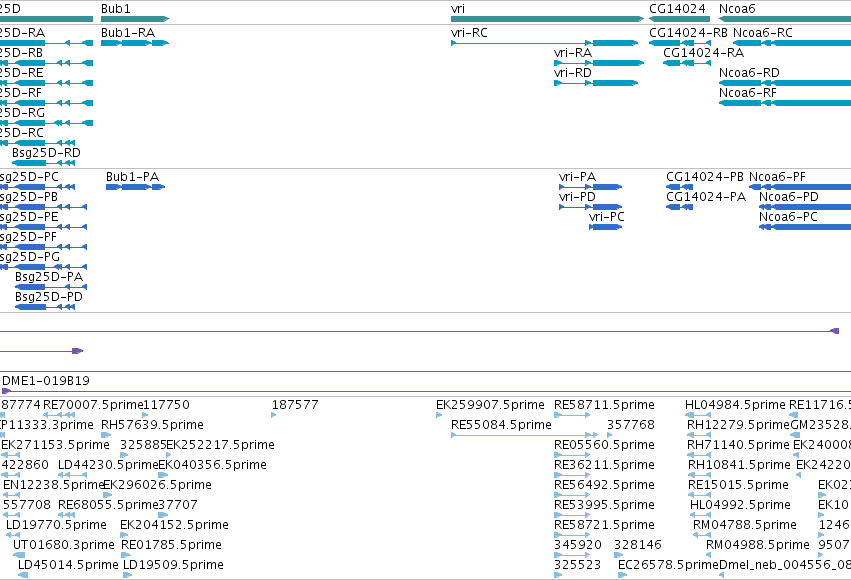Select the Ncoa6-RF transcript
Viewport: 851px width, 580px height.
pos(785,103)
